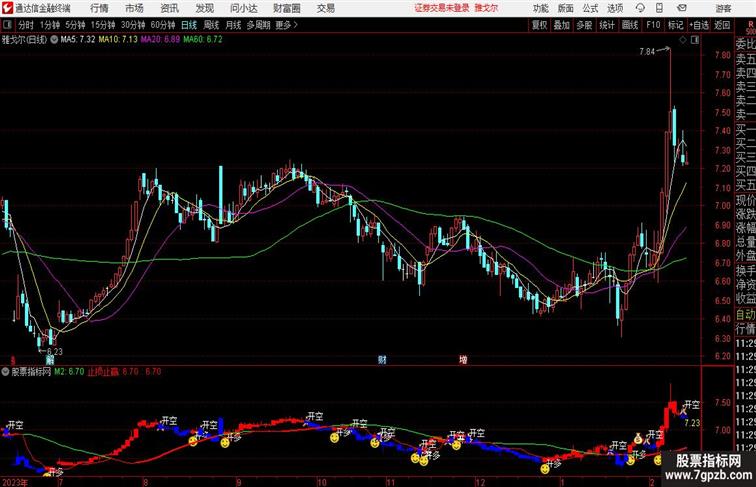Click the 标记 toolbar button

click(x=675, y=25)
